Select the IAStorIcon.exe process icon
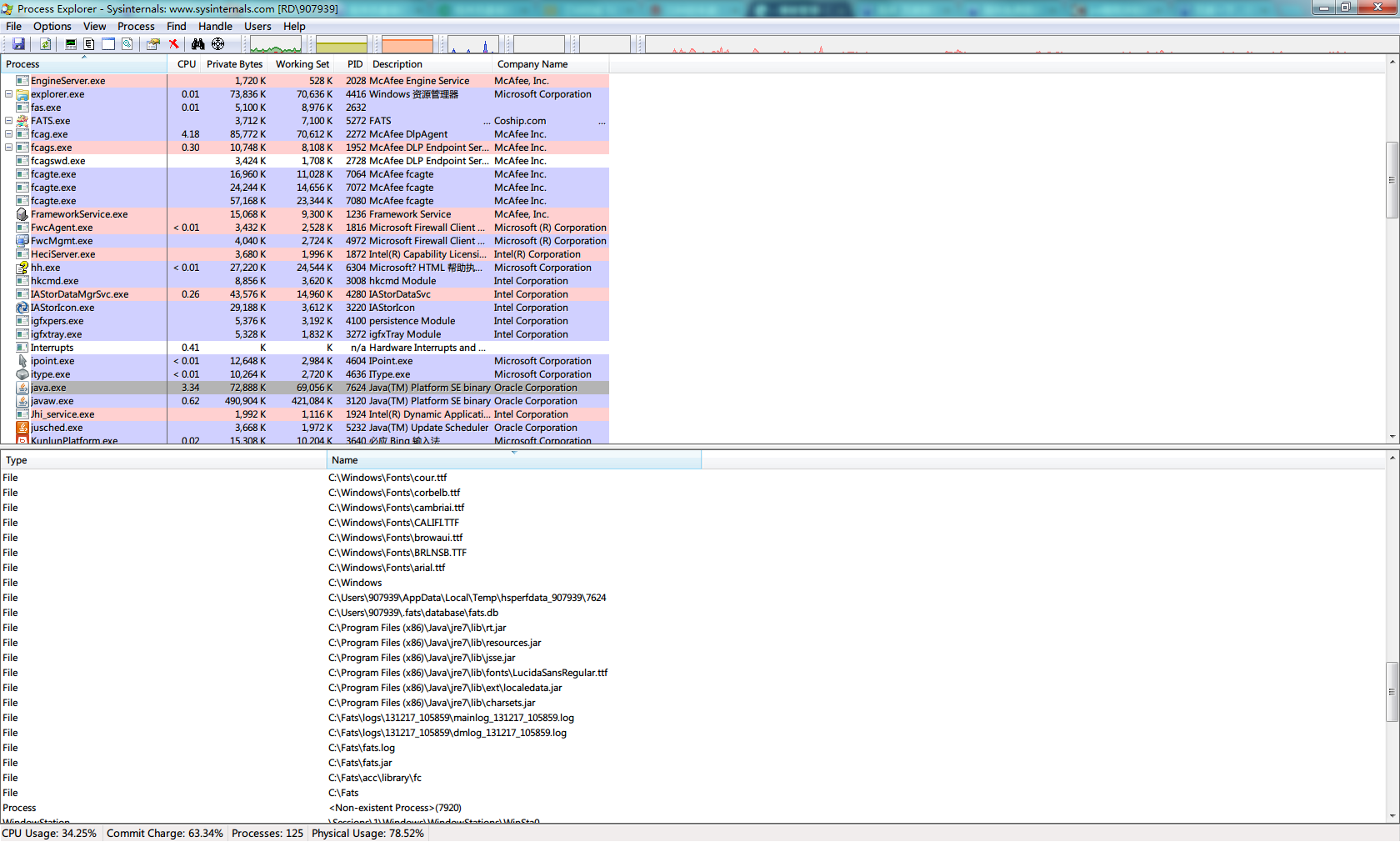This screenshot has width=1400, height=842. click(x=22, y=308)
